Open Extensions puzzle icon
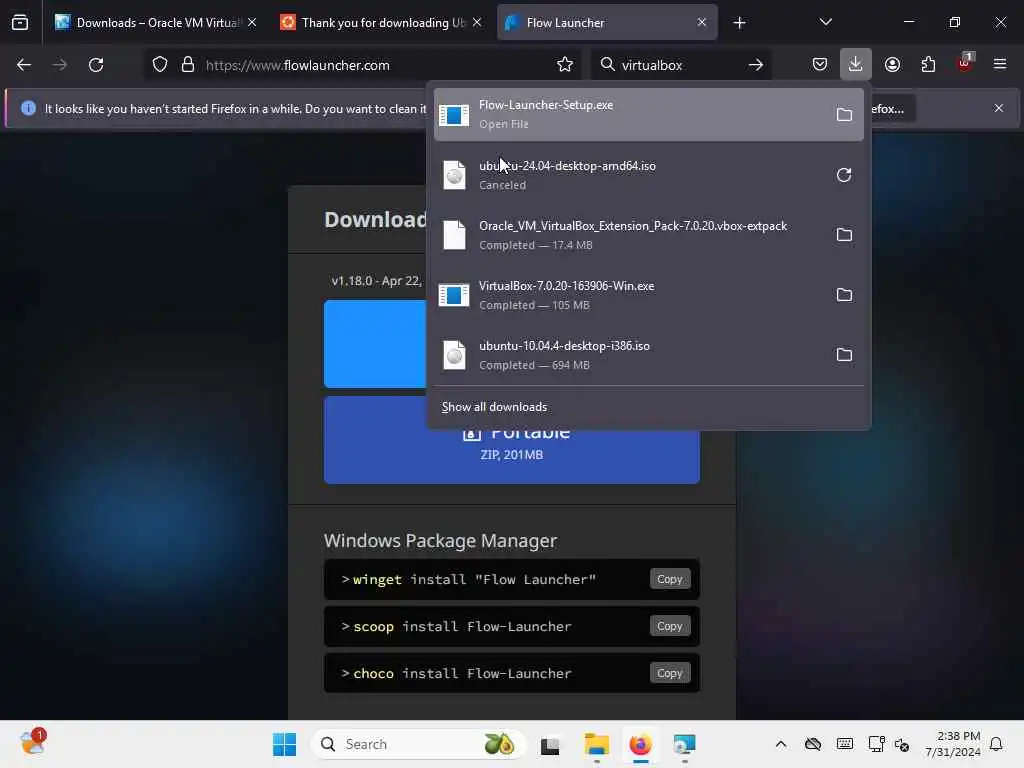This screenshot has width=1024, height=768. coord(928,65)
